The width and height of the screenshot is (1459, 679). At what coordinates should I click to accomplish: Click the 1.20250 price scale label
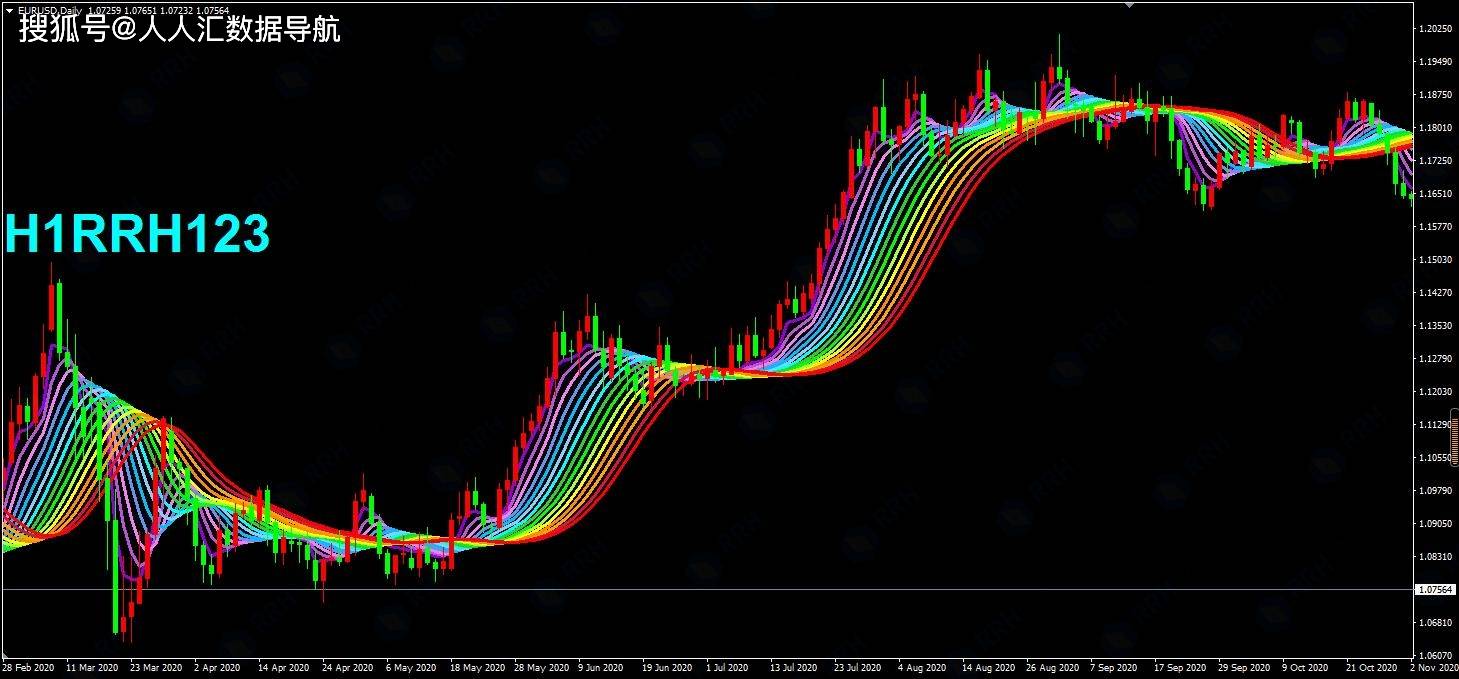[x=1435, y=29]
